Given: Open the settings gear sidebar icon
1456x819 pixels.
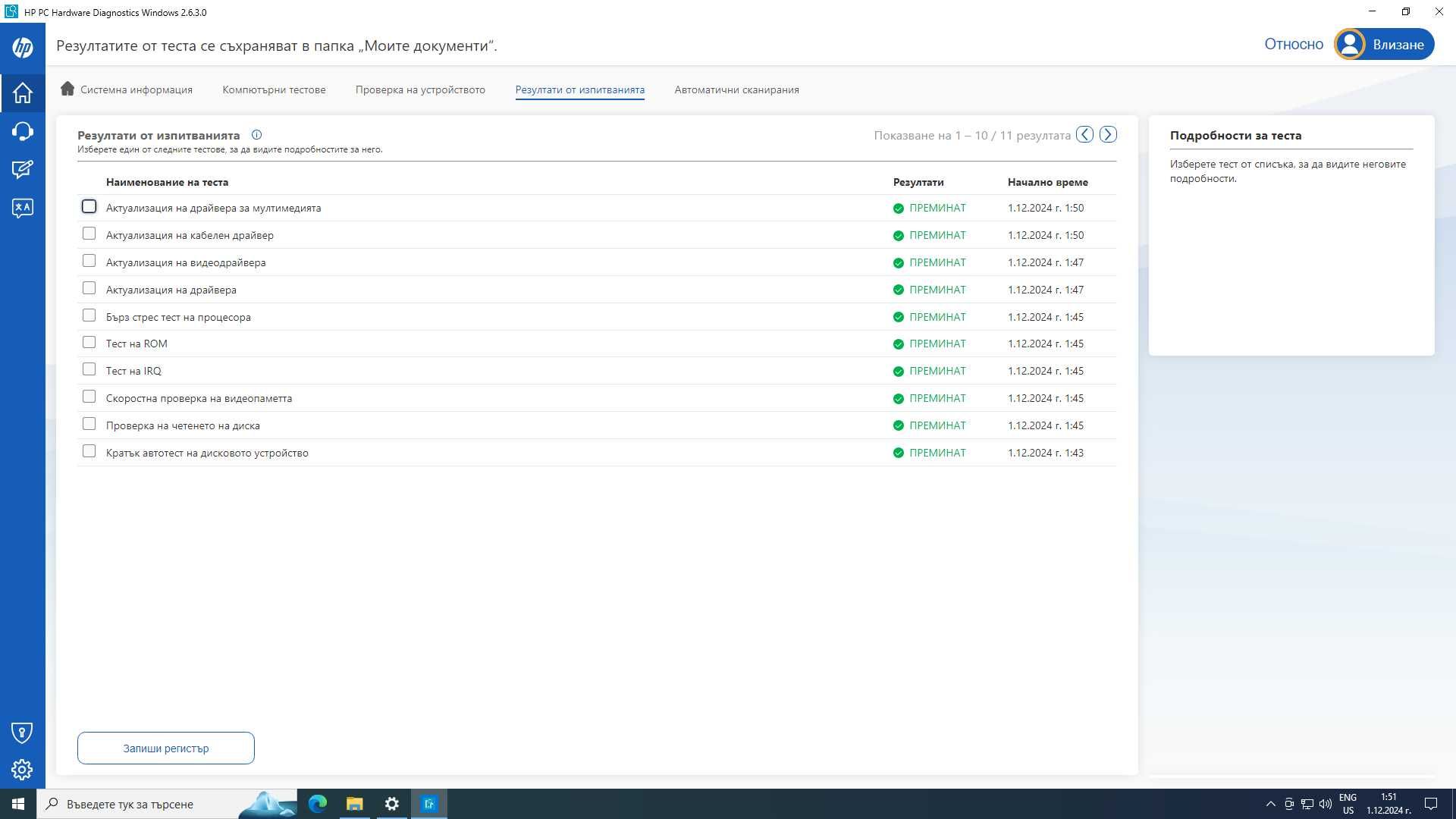Looking at the screenshot, I should [x=22, y=770].
